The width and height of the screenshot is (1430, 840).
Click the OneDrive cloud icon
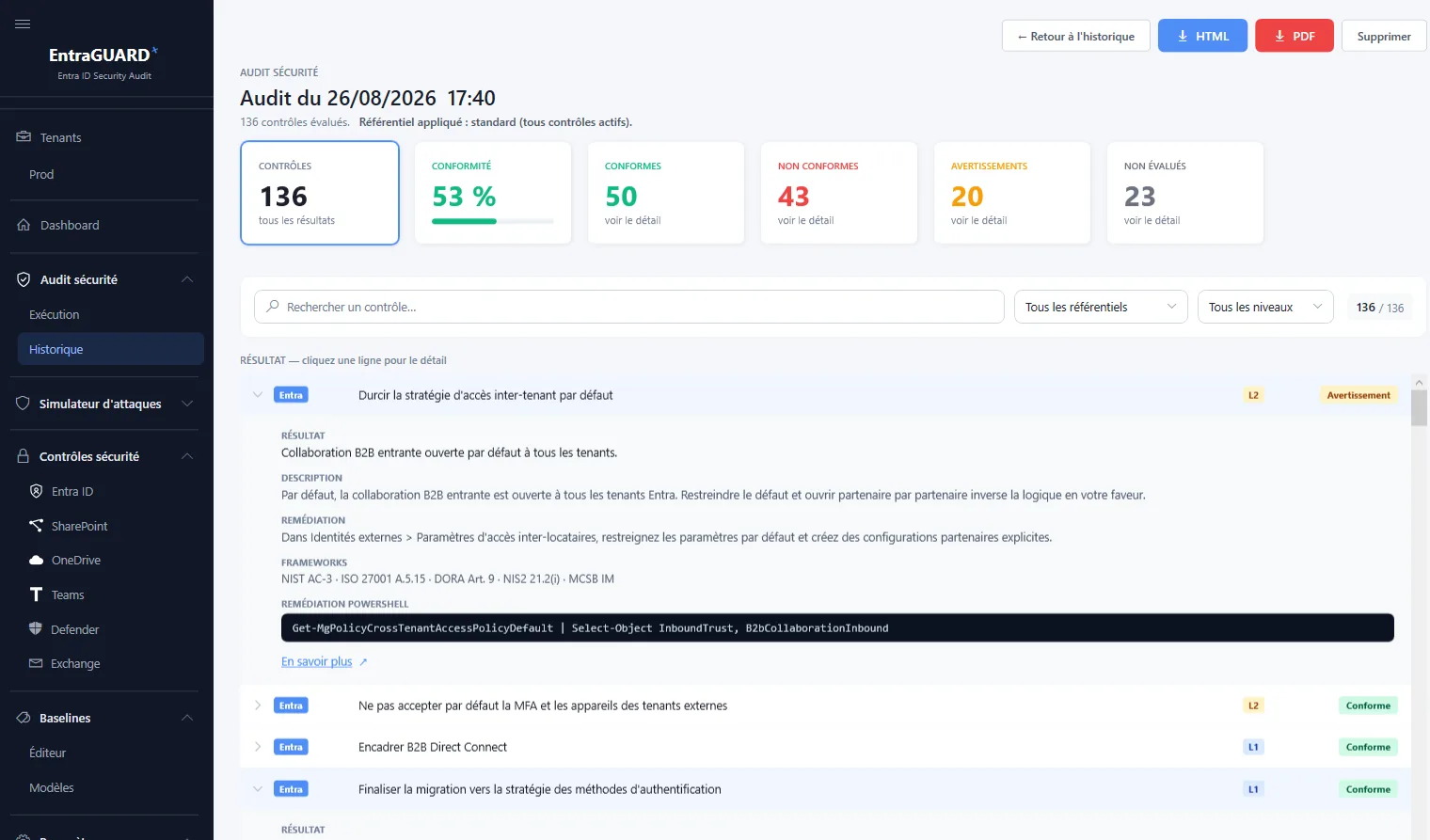(36, 560)
